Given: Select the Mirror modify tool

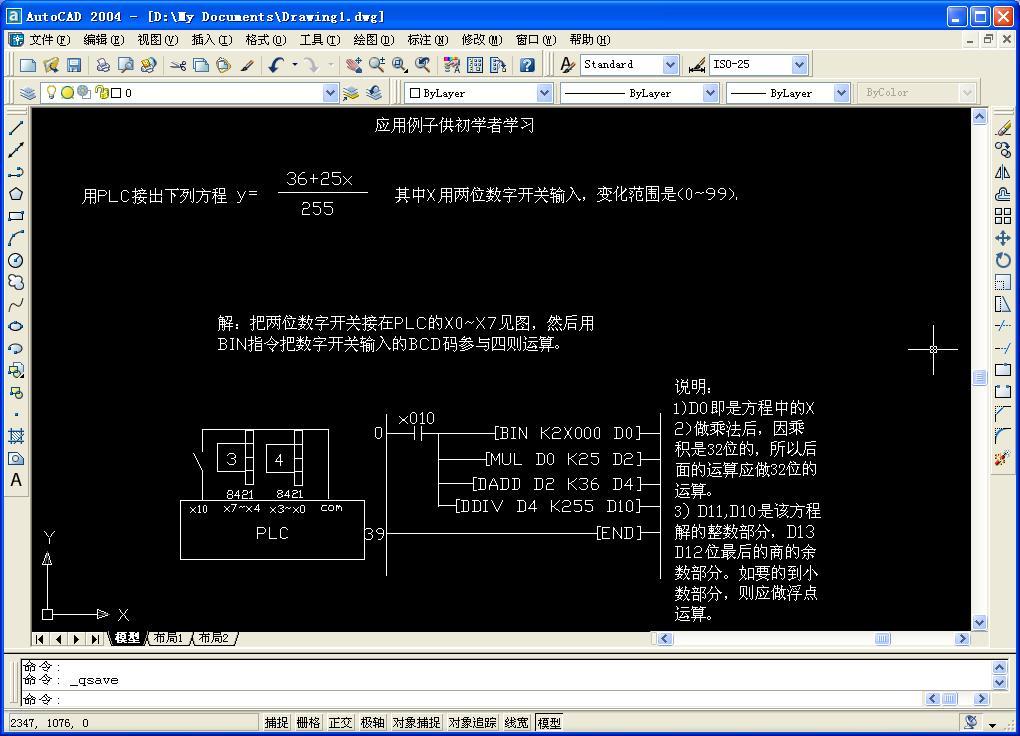Looking at the screenshot, I should tap(1002, 172).
